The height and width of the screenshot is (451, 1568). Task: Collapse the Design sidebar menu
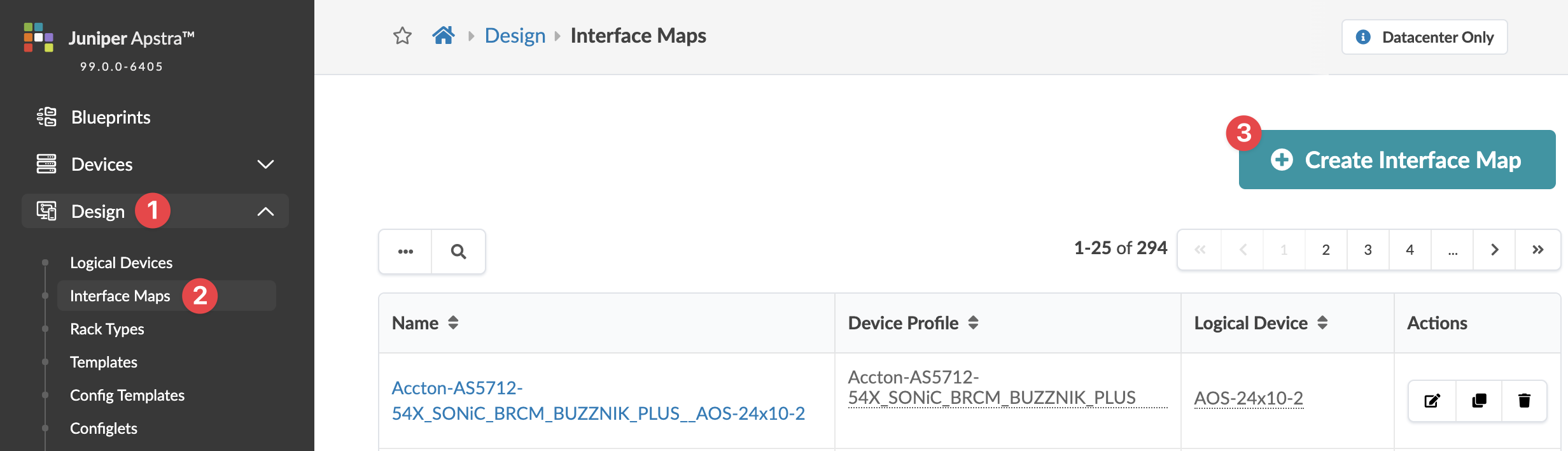[265, 211]
